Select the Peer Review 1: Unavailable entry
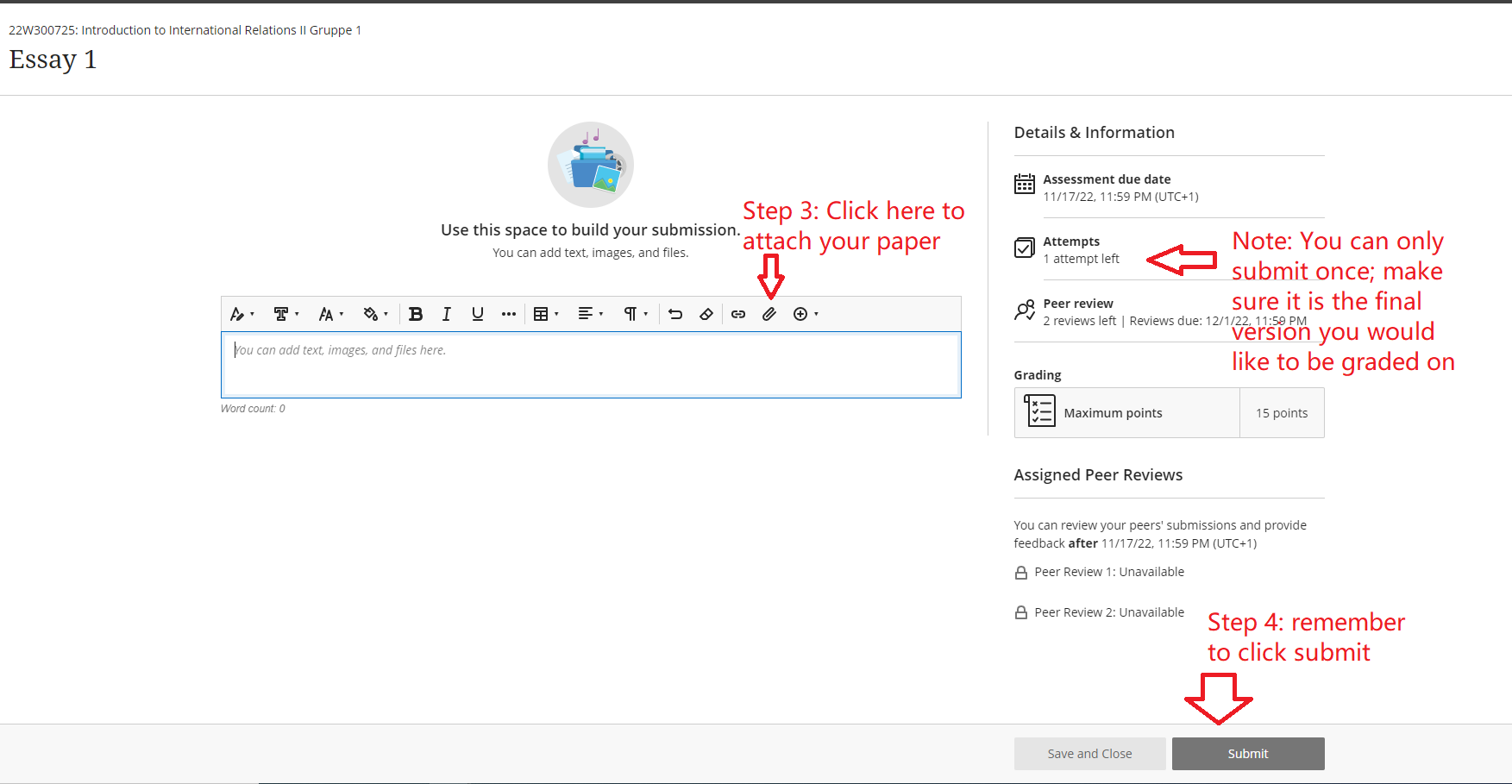The width and height of the screenshot is (1512, 784). [x=1109, y=572]
